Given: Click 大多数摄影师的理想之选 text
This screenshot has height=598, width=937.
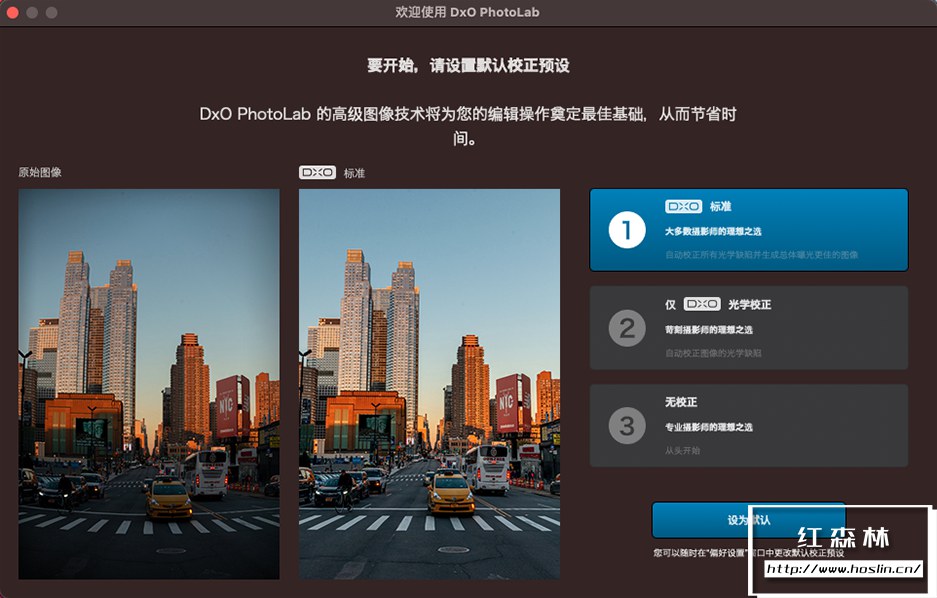Looking at the screenshot, I should tap(713, 231).
